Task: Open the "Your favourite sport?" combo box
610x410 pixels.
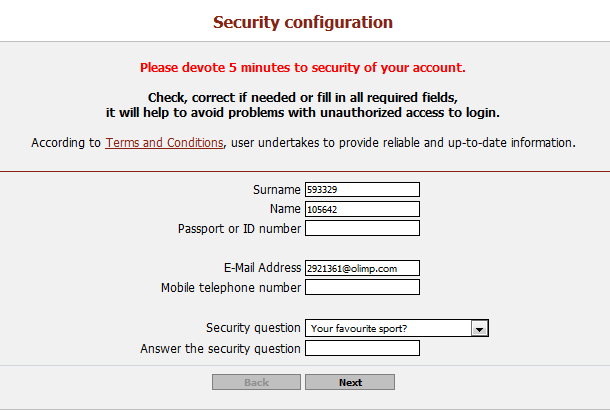Action: [397, 328]
